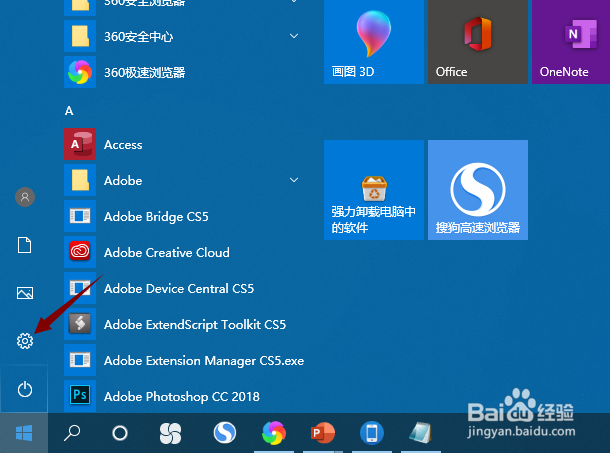Open Sogou browser from taskbar
The width and height of the screenshot is (610, 453).
[x=225, y=433]
